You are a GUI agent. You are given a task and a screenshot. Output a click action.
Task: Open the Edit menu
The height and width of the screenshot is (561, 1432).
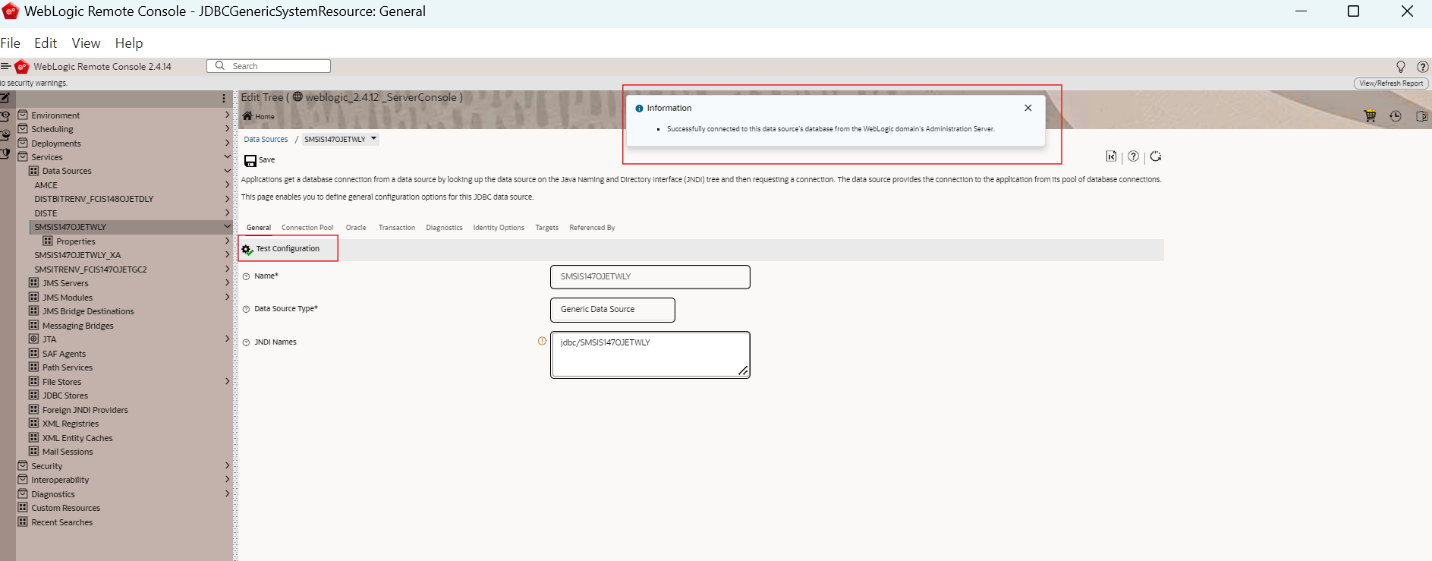point(46,43)
